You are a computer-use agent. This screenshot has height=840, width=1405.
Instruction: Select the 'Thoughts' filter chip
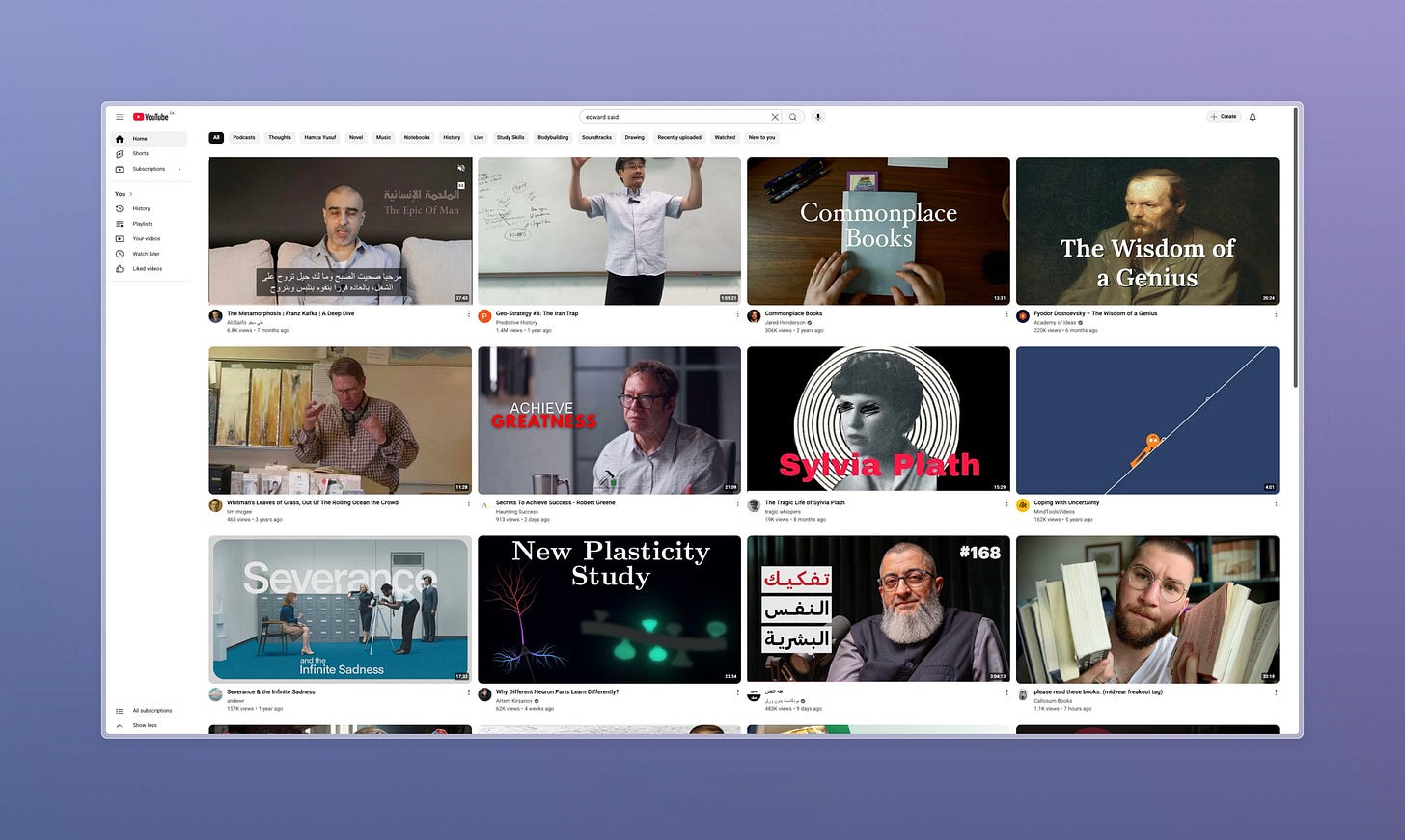click(280, 137)
